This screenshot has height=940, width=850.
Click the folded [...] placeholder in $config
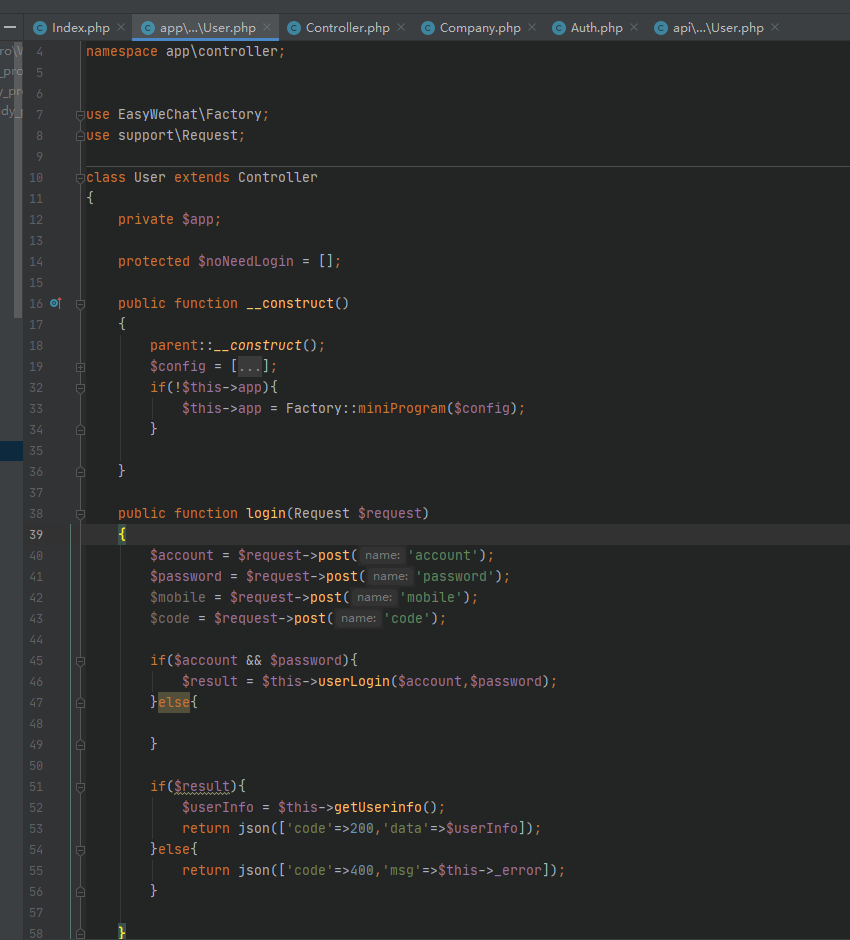(250, 366)
